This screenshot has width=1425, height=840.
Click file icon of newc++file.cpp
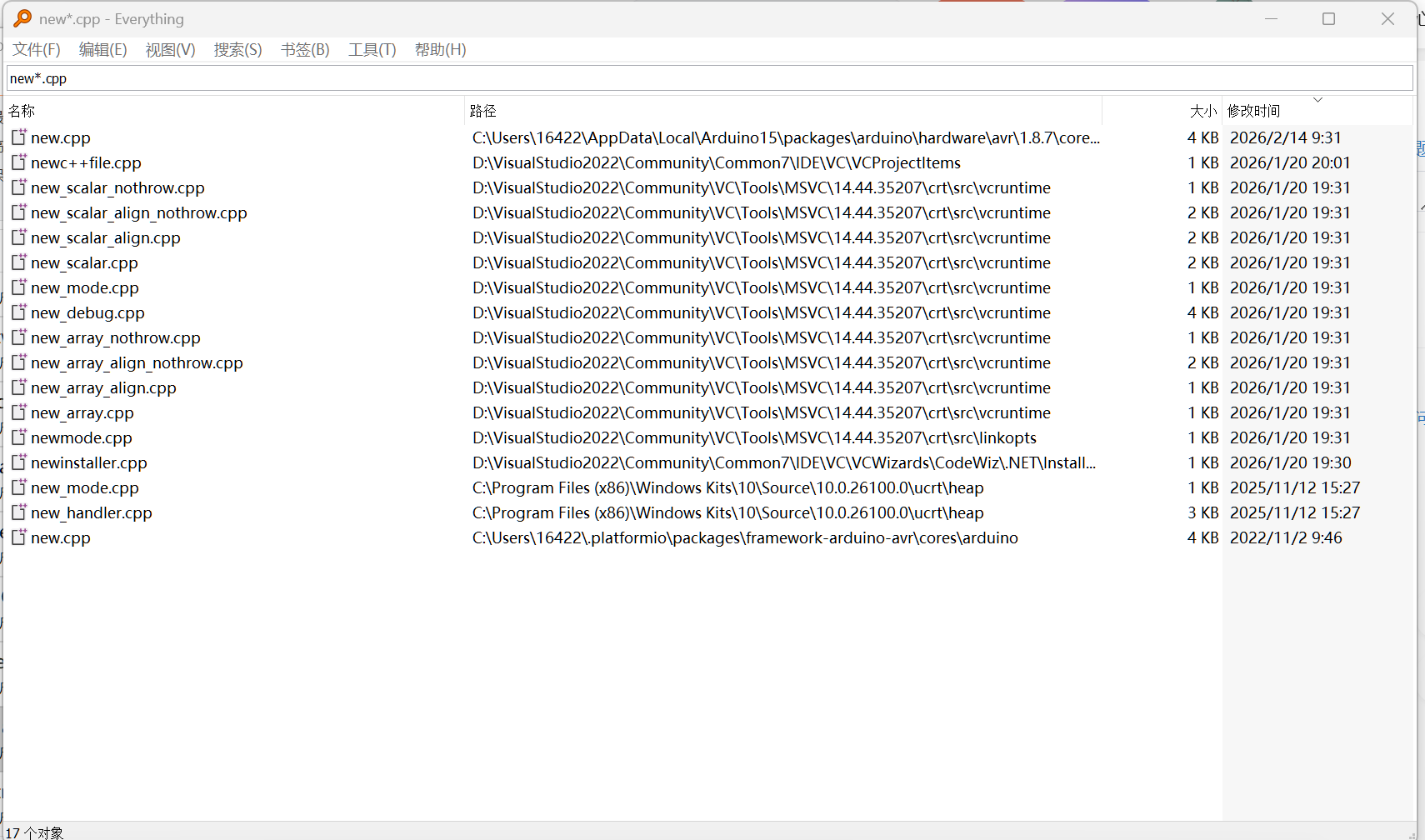[18, 162]
